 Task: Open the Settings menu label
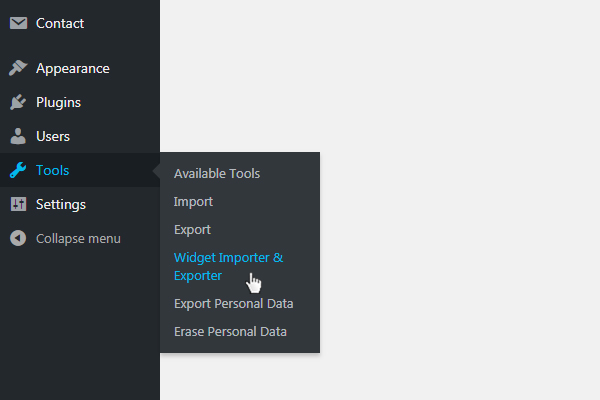(x=61, y=205)
